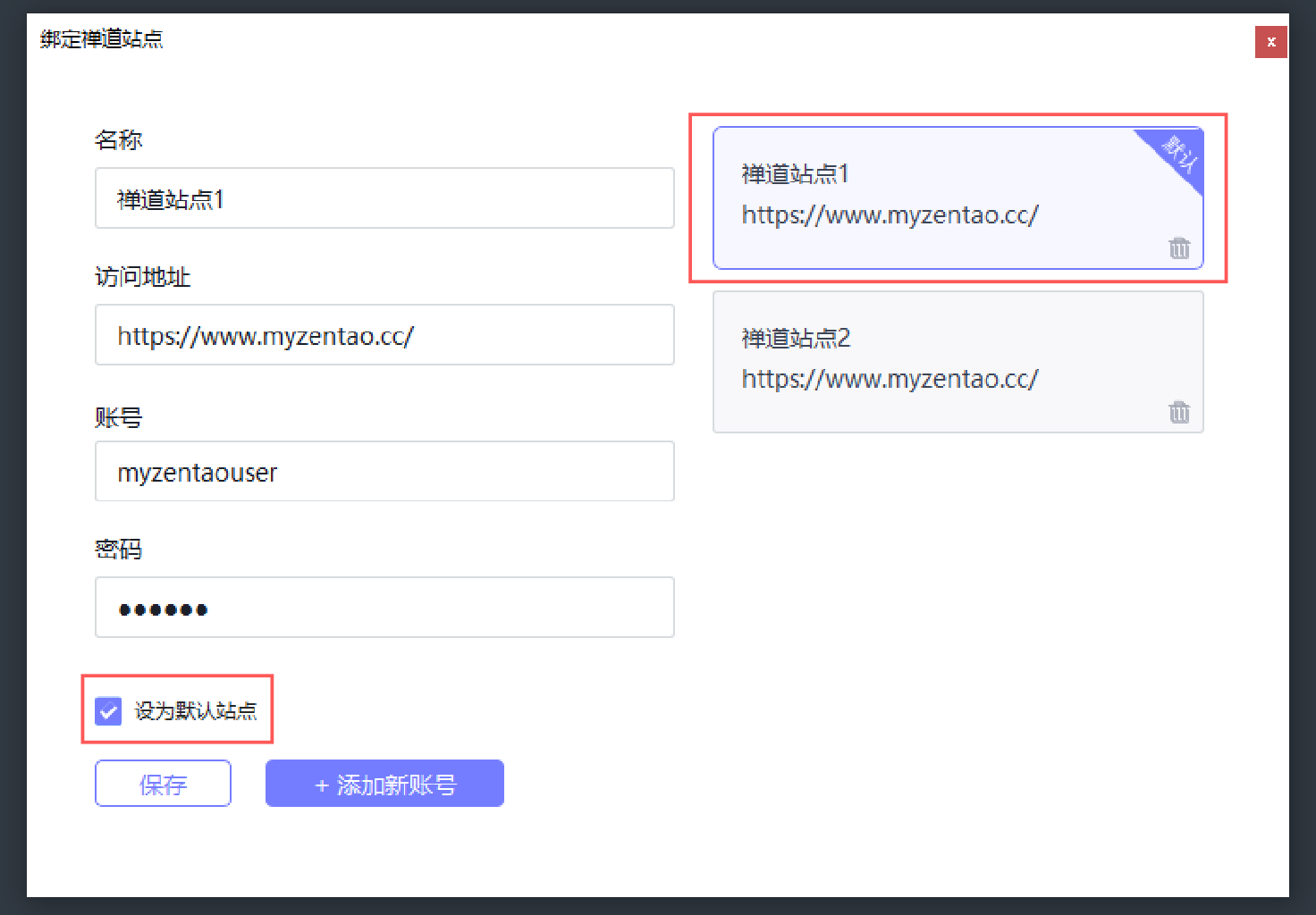This screenshot has height=915, width=1316.
Task: Focus the 访问地址 input field
Action: [x=384, y=335]
